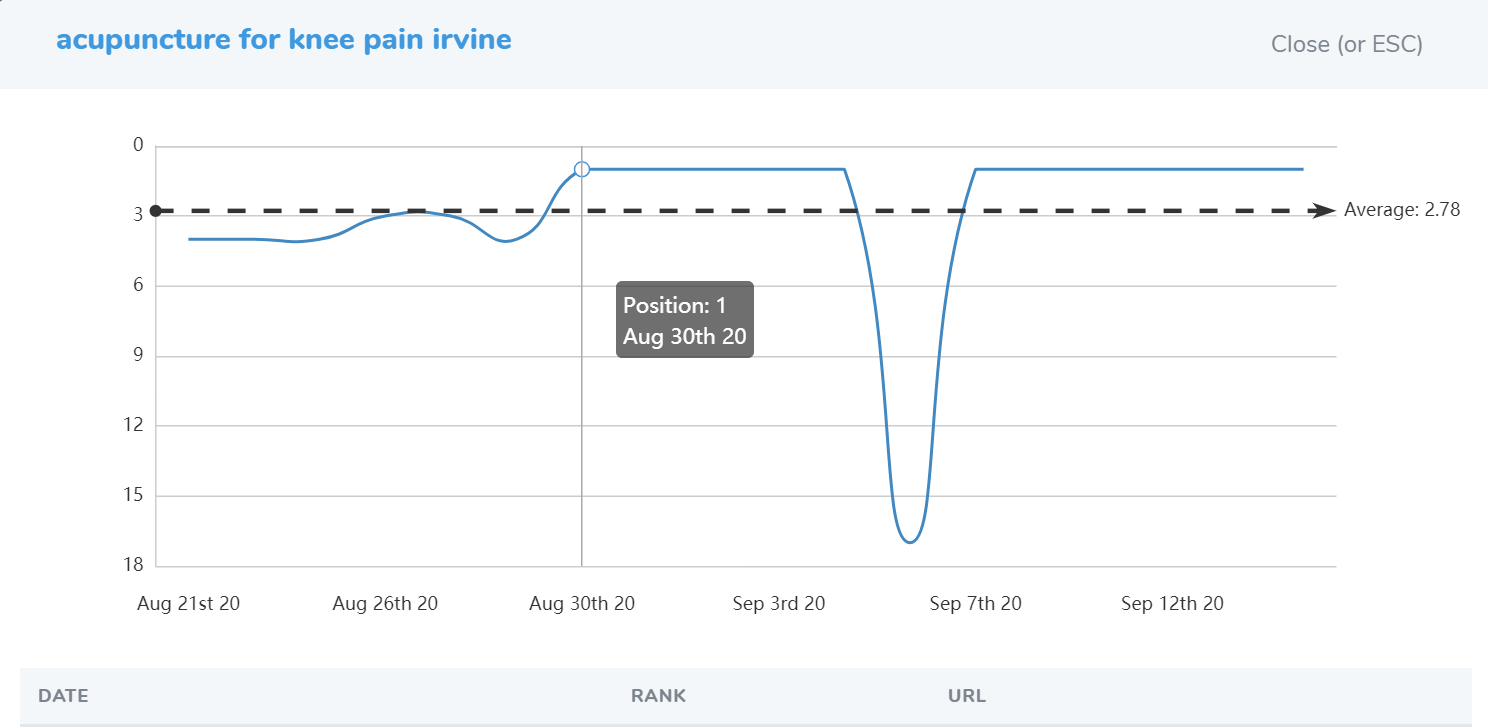Screen dimensions: 1488x728
Task: Select the 'Aug 26th 20' axis label
Action: [x=385, y=603]
